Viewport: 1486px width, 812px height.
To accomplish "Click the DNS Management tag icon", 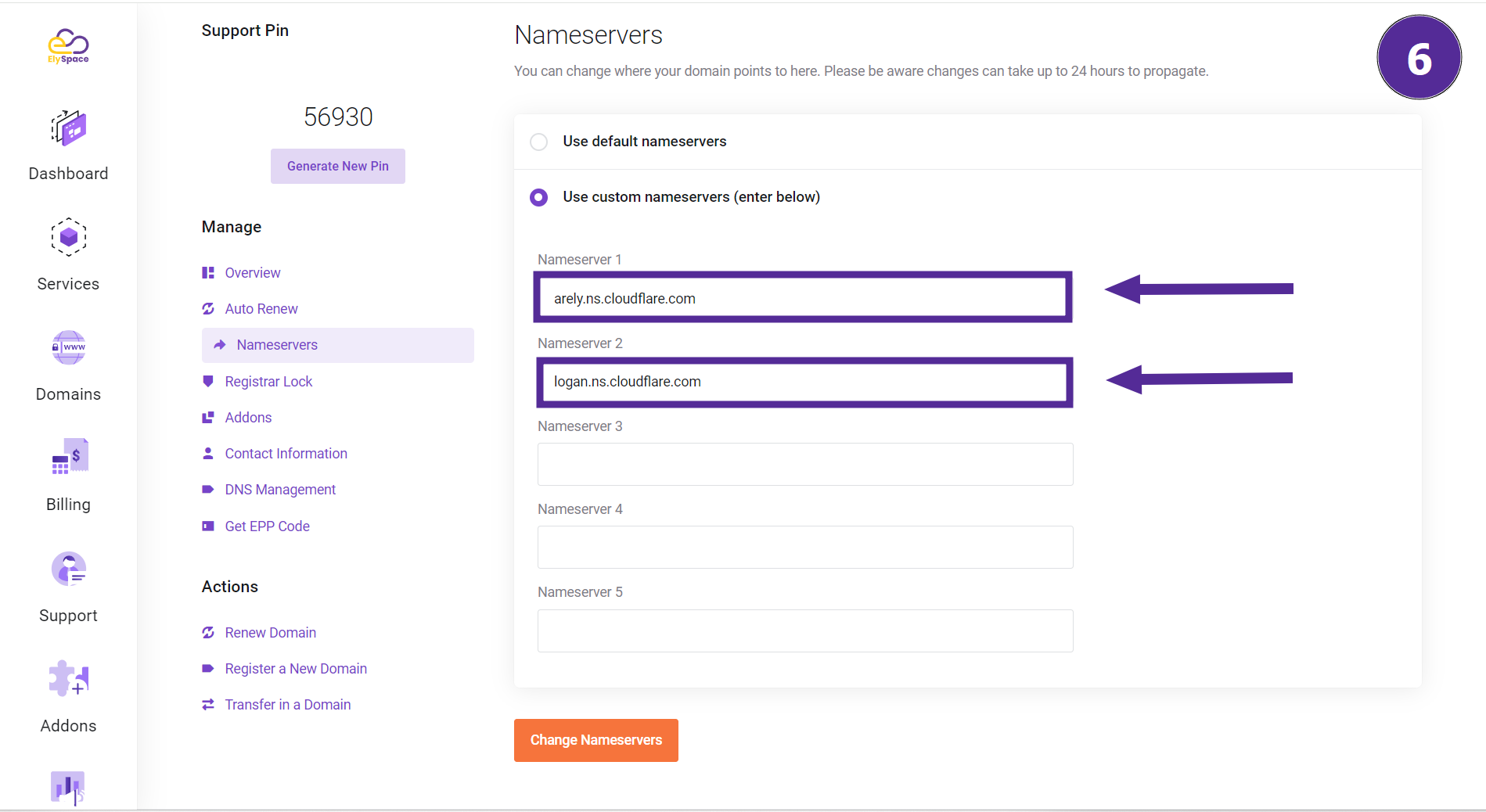I will click(208, 490).
